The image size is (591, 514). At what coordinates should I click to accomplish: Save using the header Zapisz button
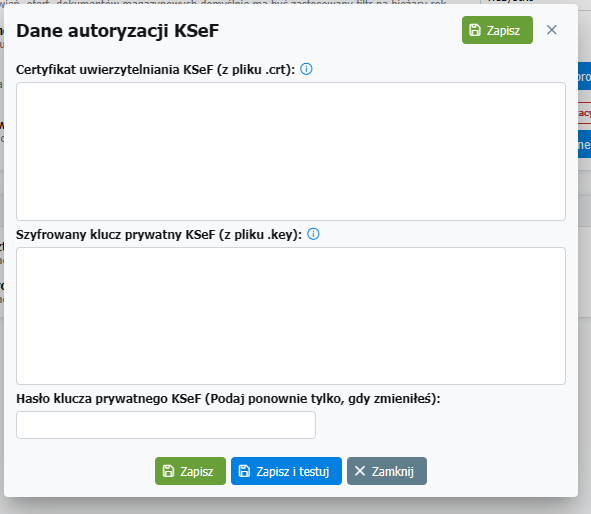click(497, 30)
